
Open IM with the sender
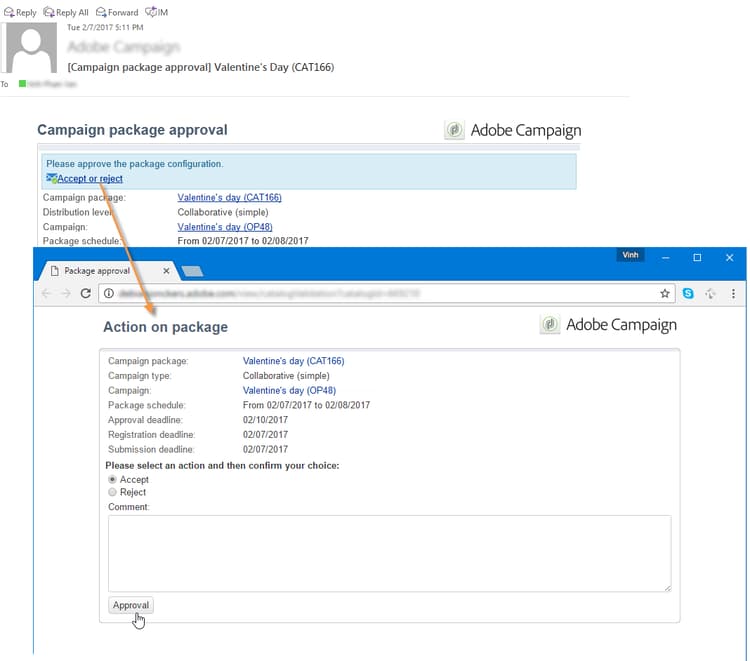(156, 12)
